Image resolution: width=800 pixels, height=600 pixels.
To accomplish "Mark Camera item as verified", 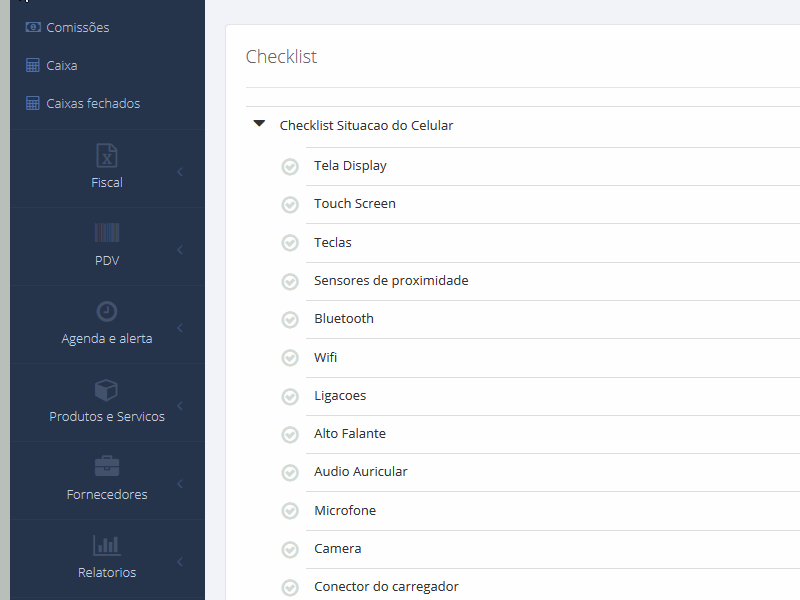I will point(290,549).
